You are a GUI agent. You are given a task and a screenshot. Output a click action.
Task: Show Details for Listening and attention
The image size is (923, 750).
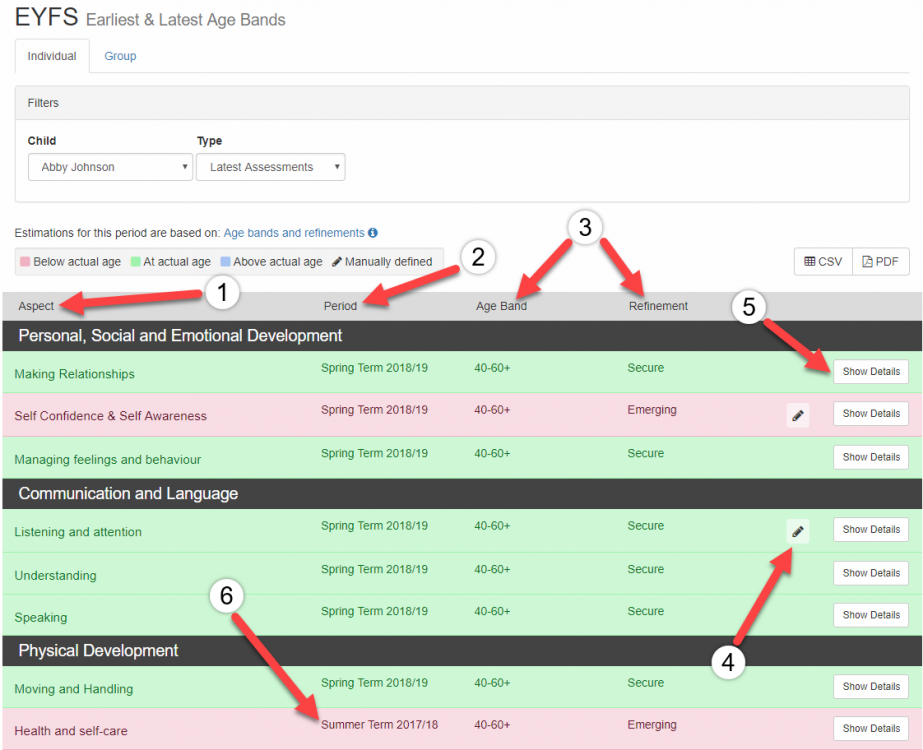(x=870, y=530)
